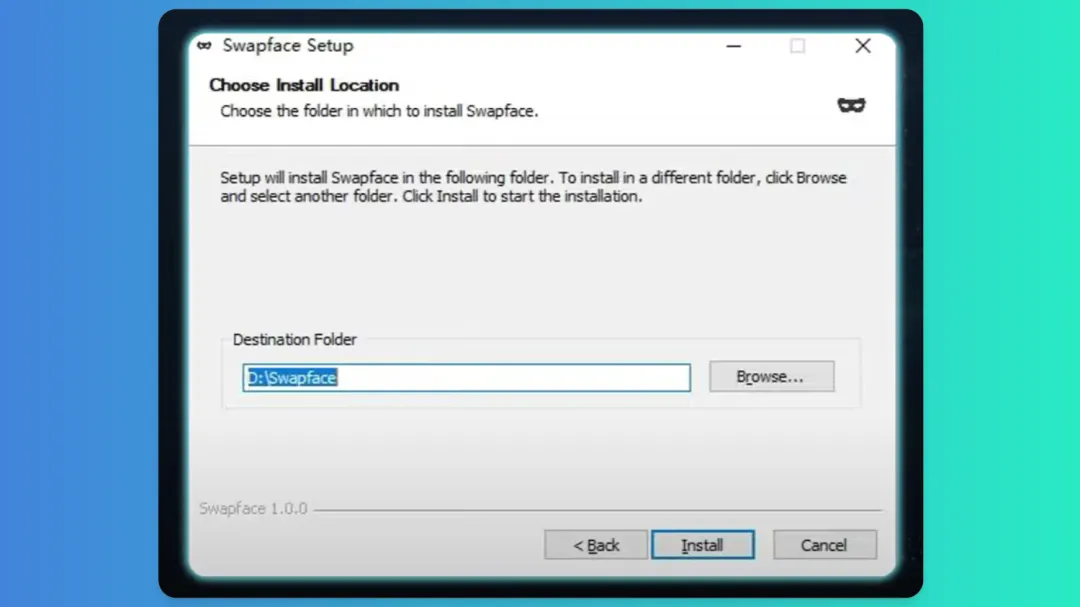Click the 'Destination Folder' group label
1080x607 pixels.
click(294, 340)
